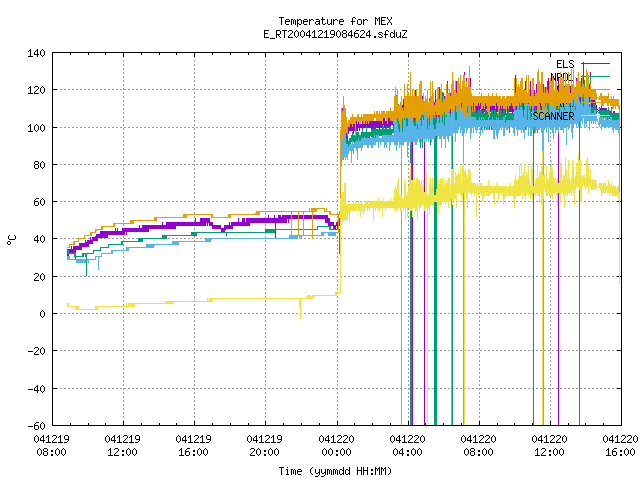Click the 041219 12:00 time axis label
Image resolution: width=640 pixels, height=480 pixels.
(122, 446)
